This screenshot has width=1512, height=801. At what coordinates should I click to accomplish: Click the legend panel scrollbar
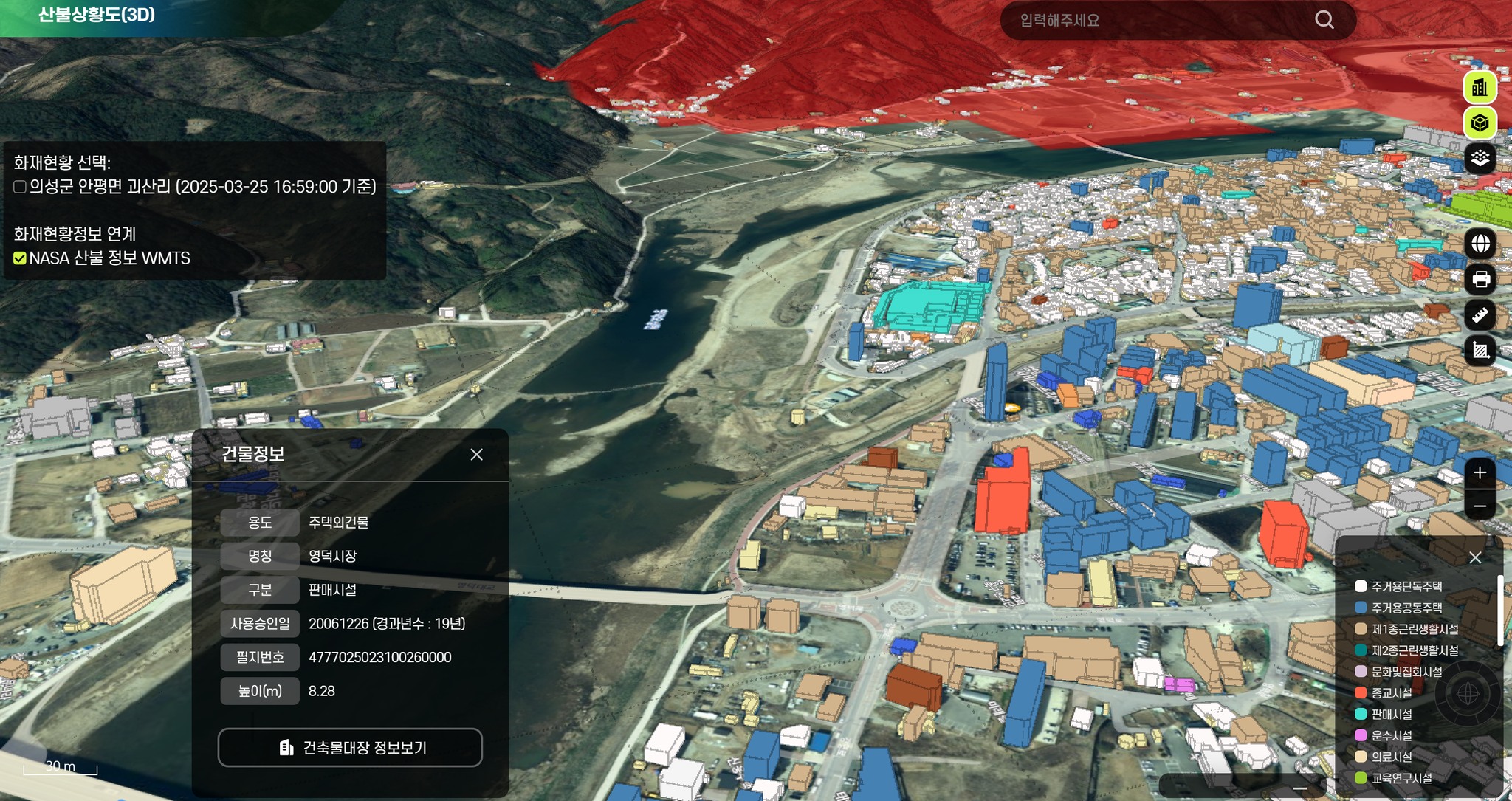click(1499, 611)
